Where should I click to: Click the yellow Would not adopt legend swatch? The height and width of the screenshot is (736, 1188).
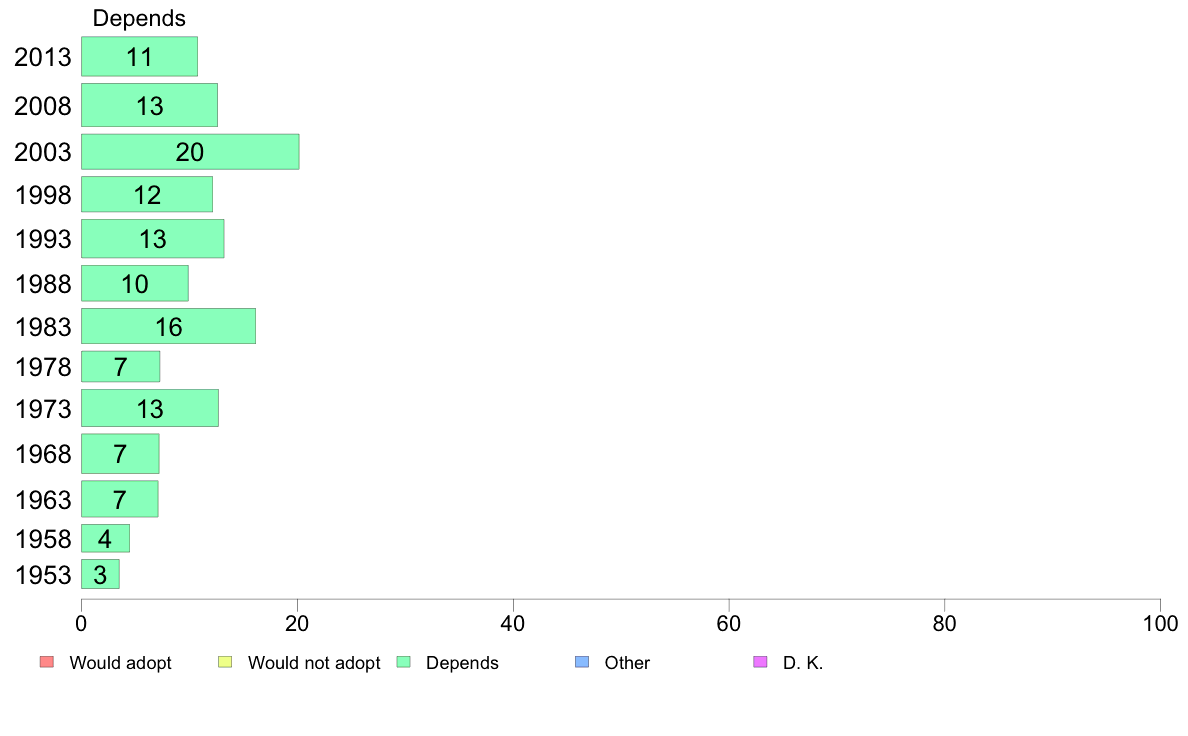coord(225,662)
